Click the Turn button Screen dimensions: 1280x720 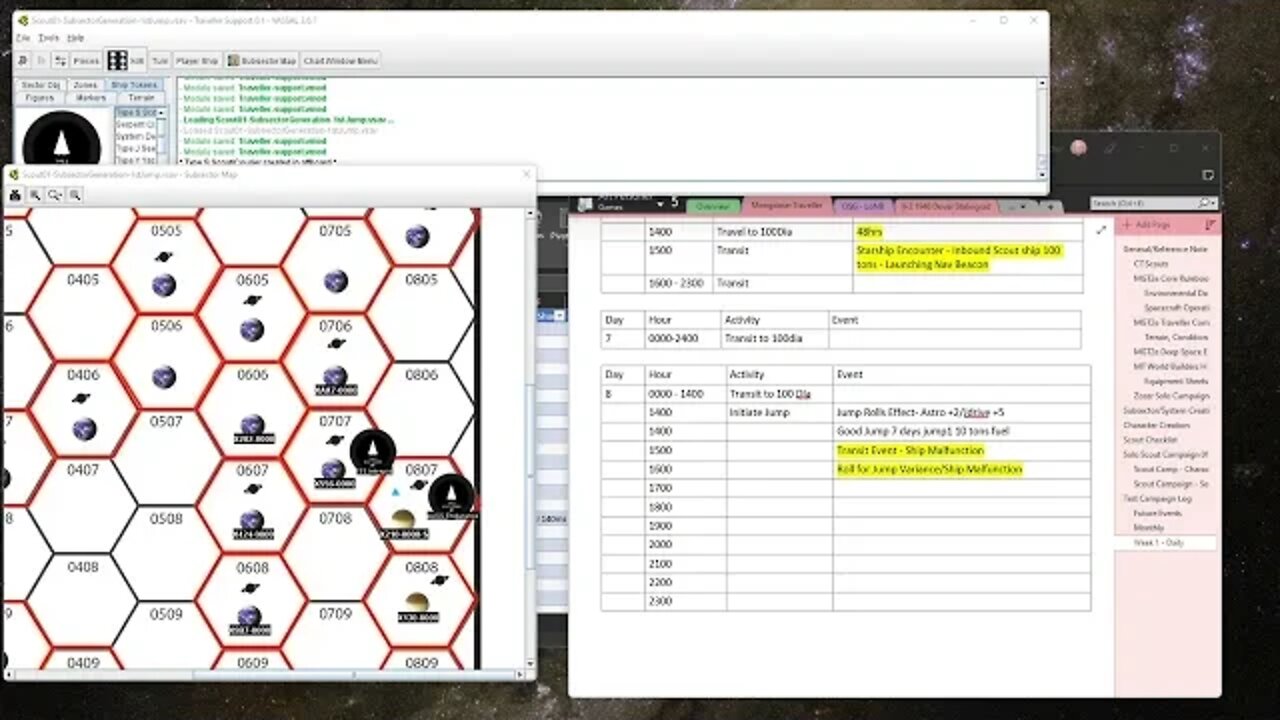[160, 61]
